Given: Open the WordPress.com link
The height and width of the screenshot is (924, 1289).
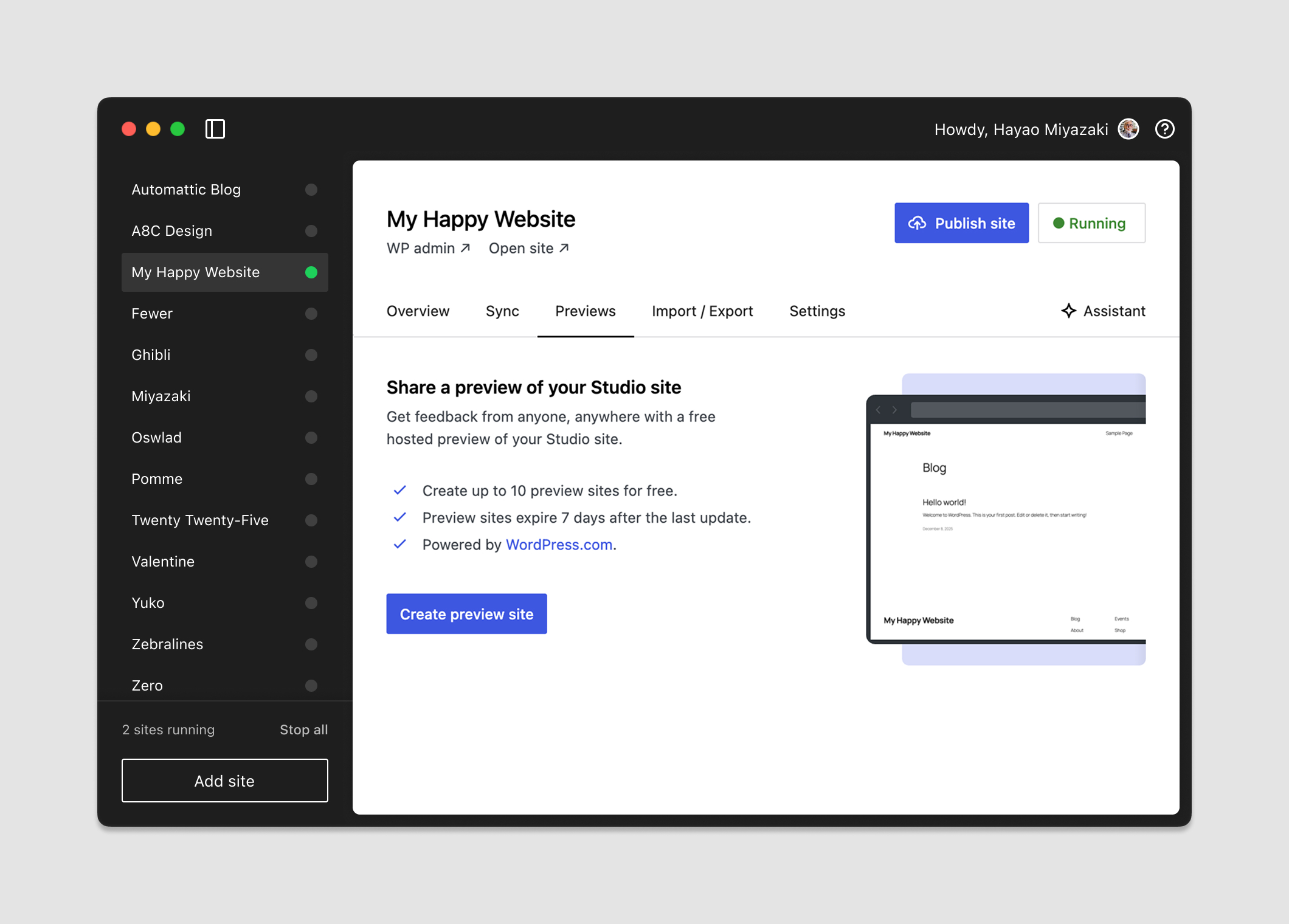Looking at the screenshot, I should (558, 544).
